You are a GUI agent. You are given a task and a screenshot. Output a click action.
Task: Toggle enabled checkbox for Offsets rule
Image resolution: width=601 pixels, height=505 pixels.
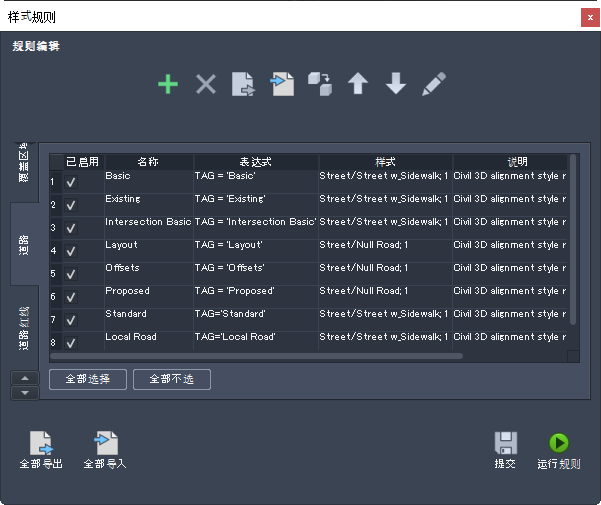(71, 274)
